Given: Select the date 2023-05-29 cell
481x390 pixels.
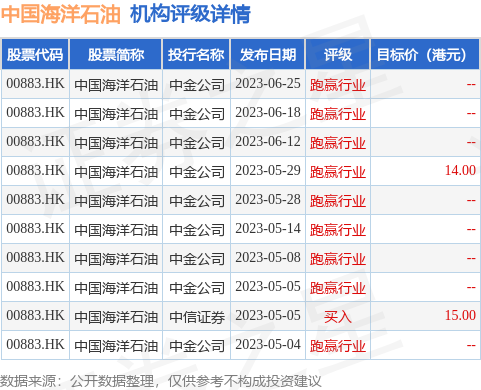Looking at the screenshot, I should pyautogui.click(x=268, y=170).
